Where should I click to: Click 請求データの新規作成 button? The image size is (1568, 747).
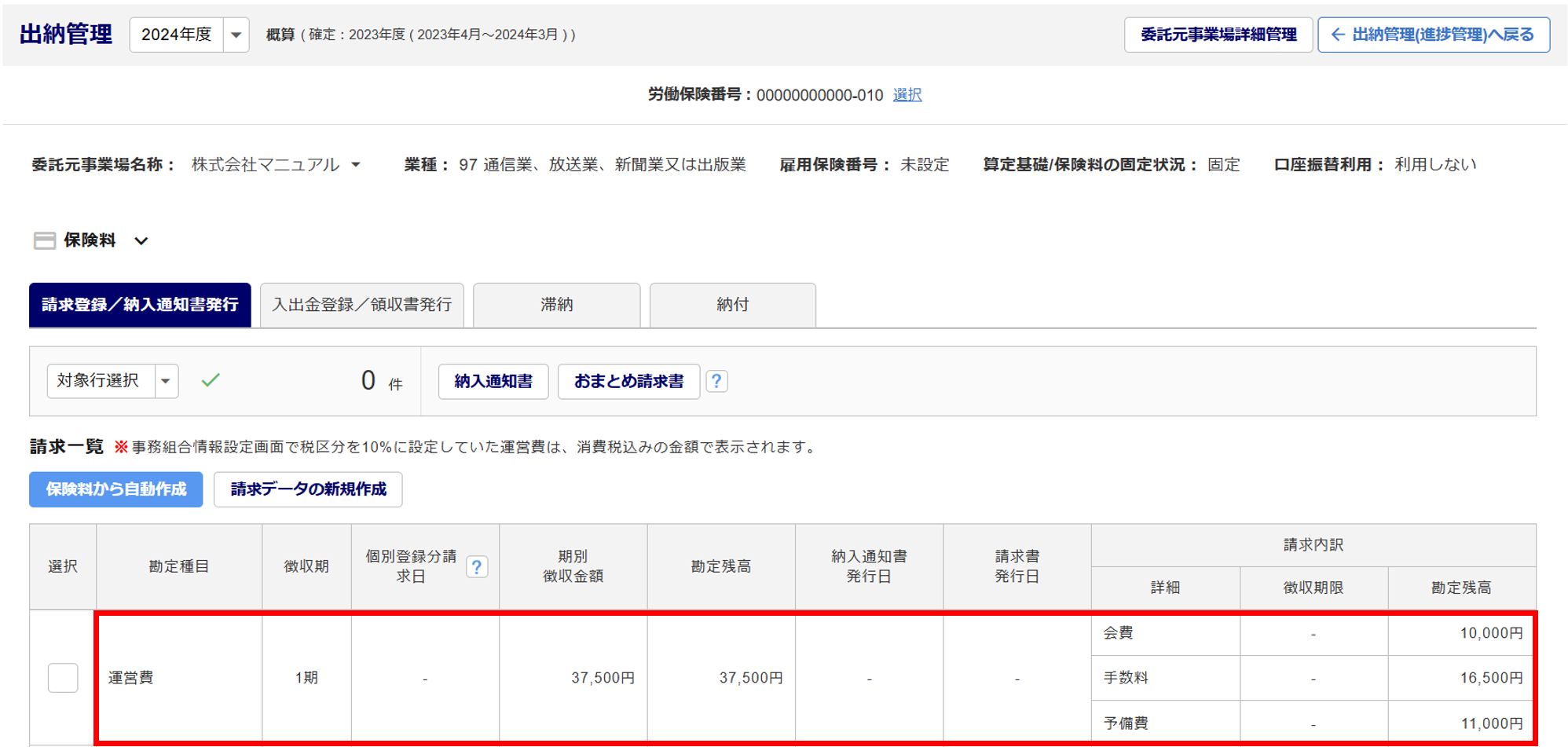click(308, 489)
